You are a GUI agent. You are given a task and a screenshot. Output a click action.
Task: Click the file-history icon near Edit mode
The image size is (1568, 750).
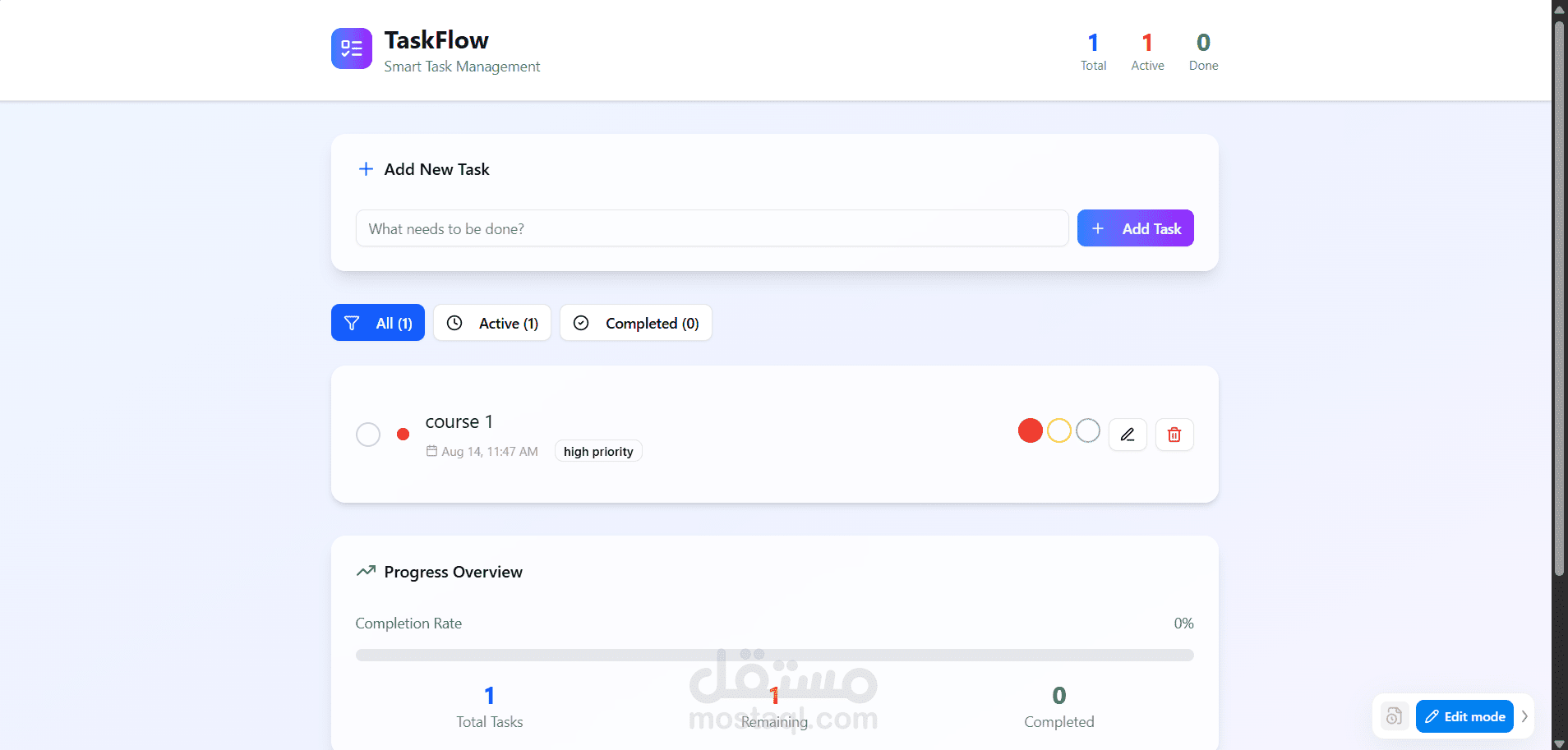point(1395,715)
